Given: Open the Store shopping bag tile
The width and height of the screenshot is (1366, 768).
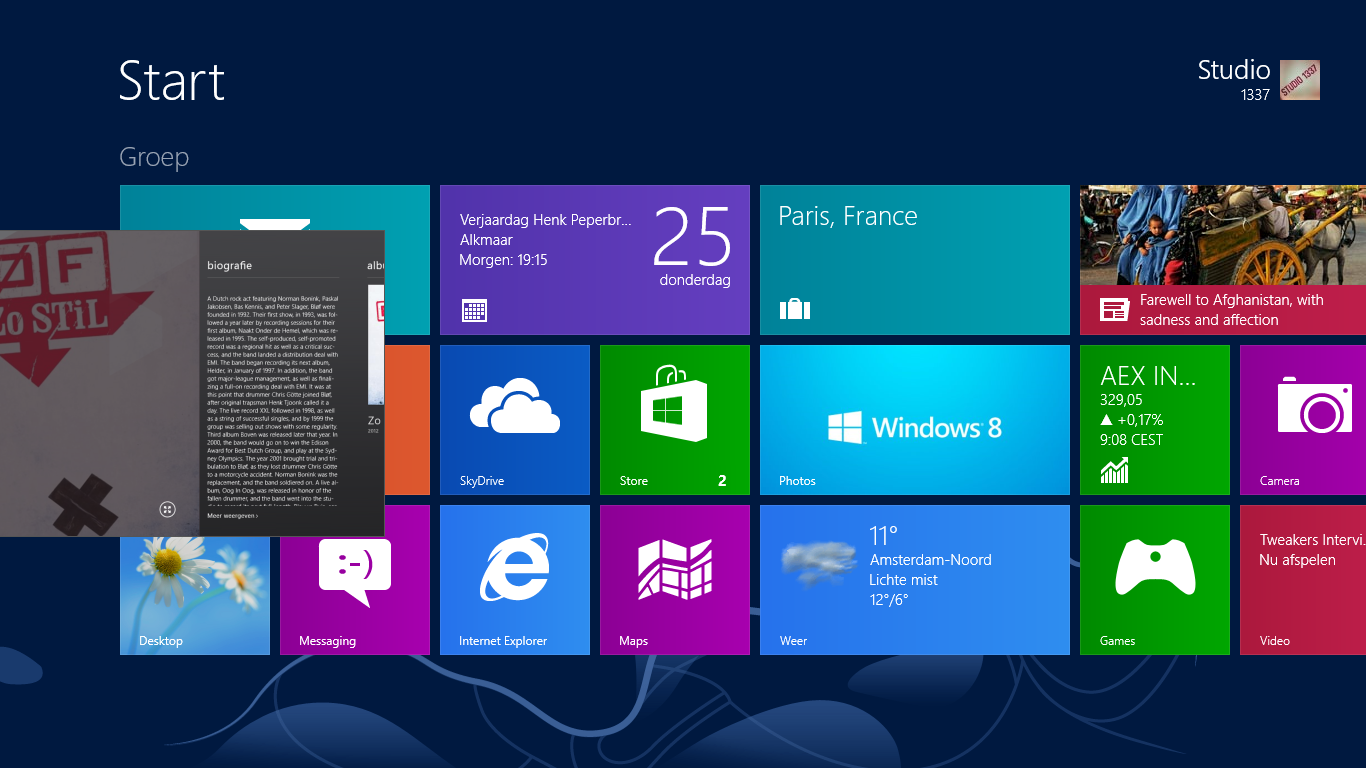Looking at the screenshot, I should click(675, 420).
